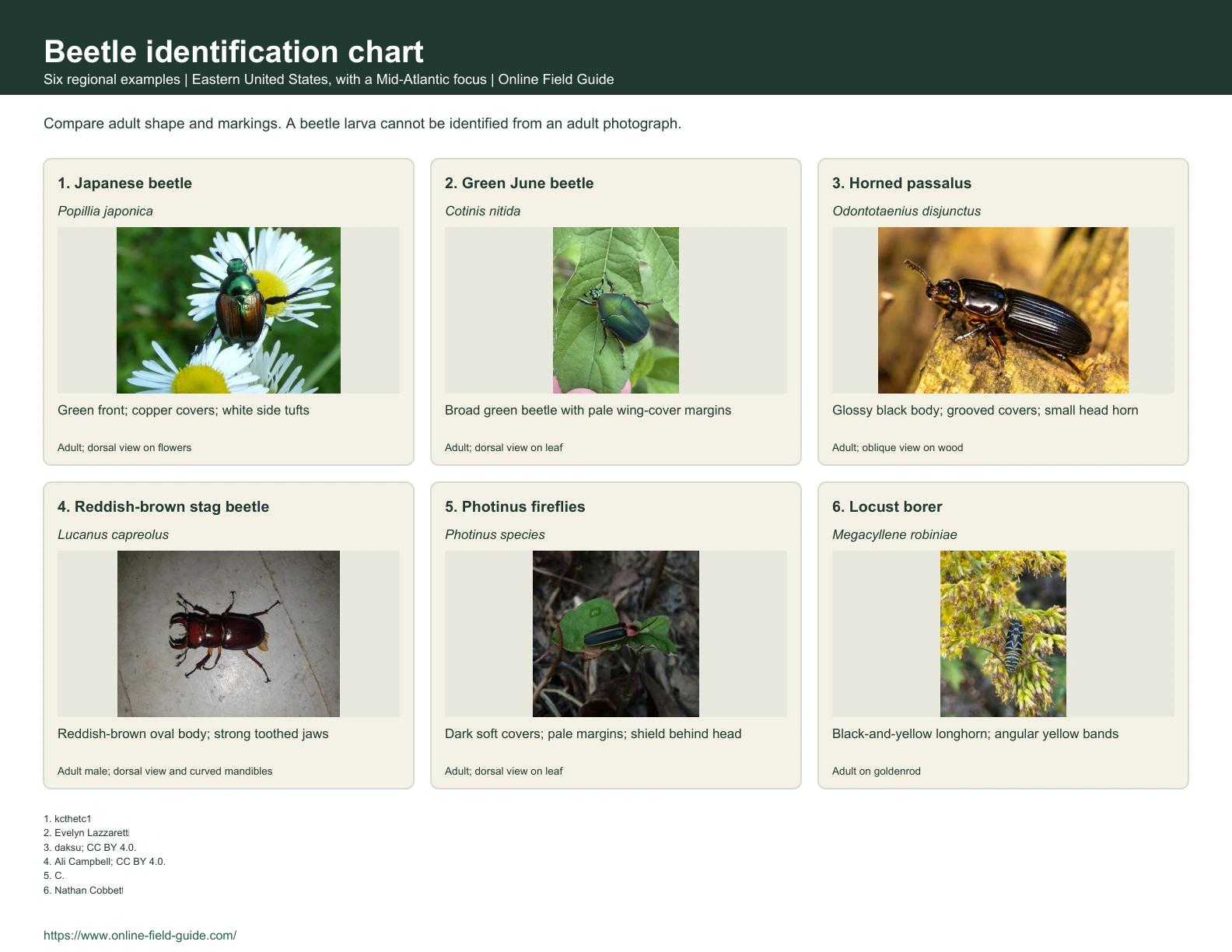Click the "6. Locust borer" heading
1232x952 pixels.
coord(887,506)
